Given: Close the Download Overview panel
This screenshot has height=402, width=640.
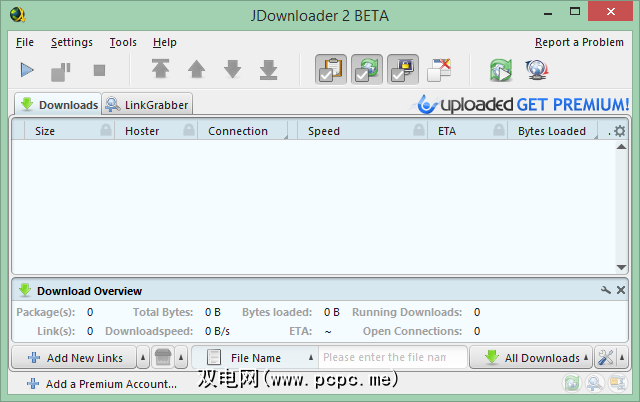Looking at the screenshot, I should 621,290.
